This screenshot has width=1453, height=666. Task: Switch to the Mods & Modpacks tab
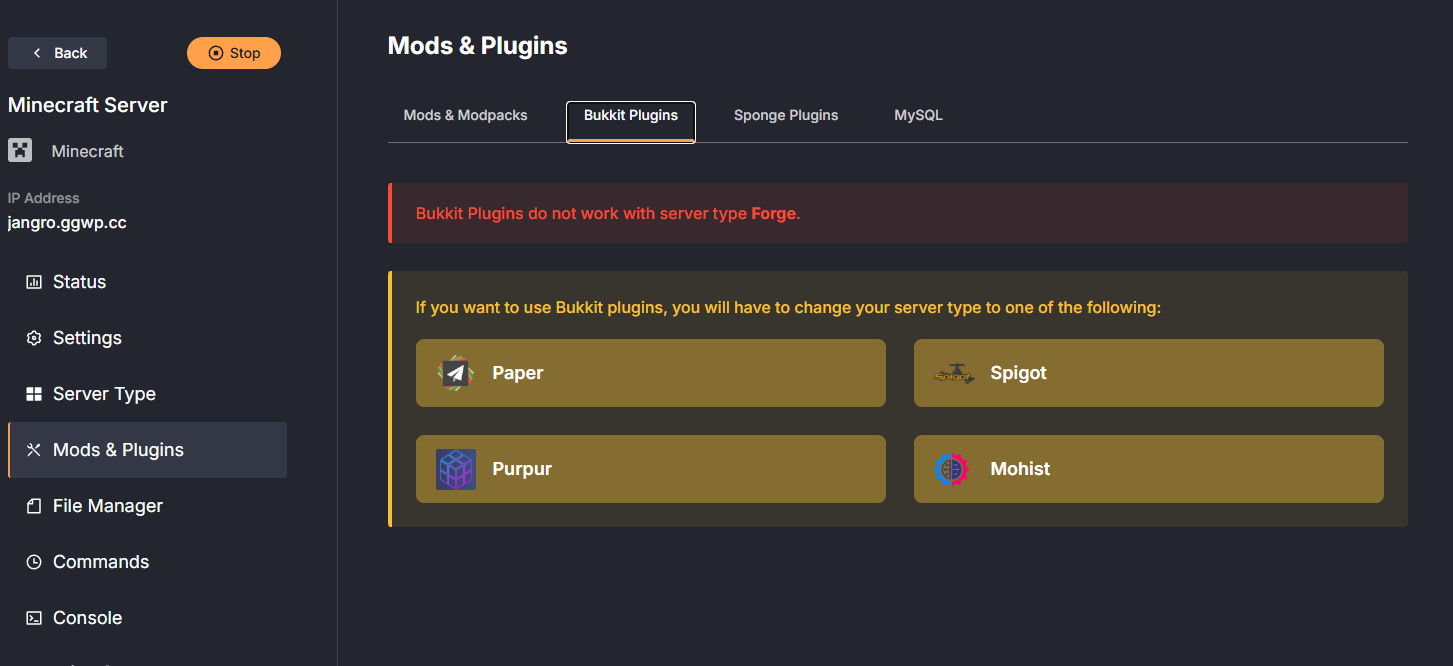(465, 115)
